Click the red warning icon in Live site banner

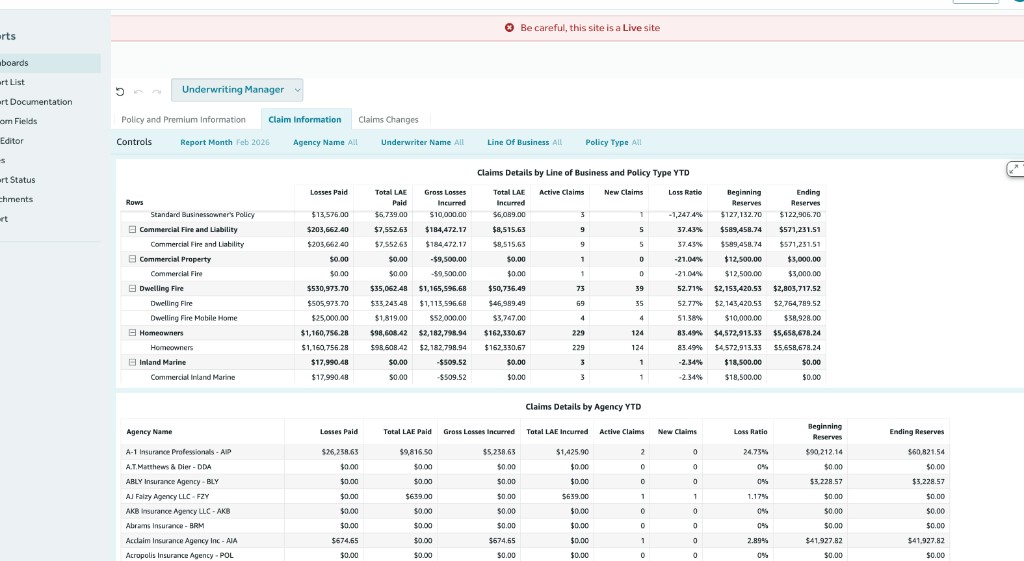(510, 28)
